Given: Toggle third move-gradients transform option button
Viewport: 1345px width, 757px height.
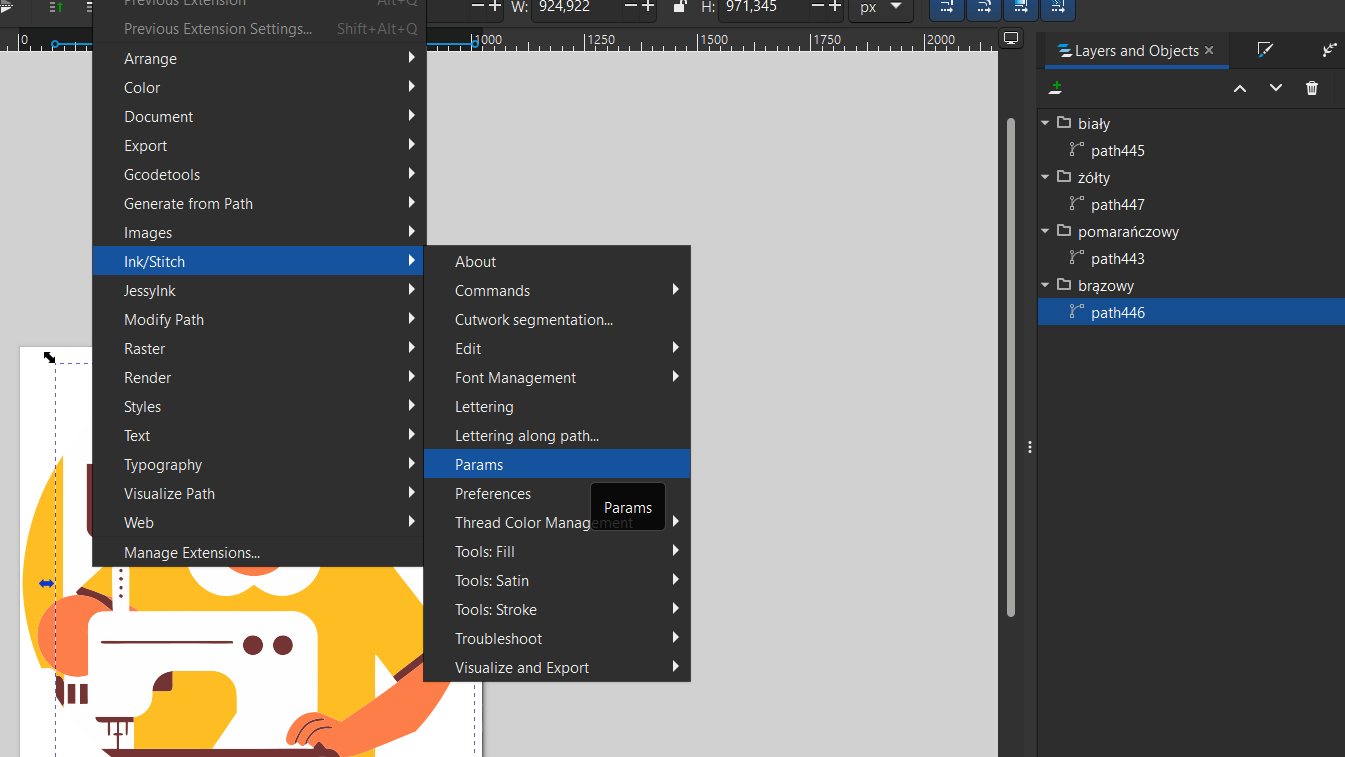Looking at the screenshot, I should point(1021,9).
